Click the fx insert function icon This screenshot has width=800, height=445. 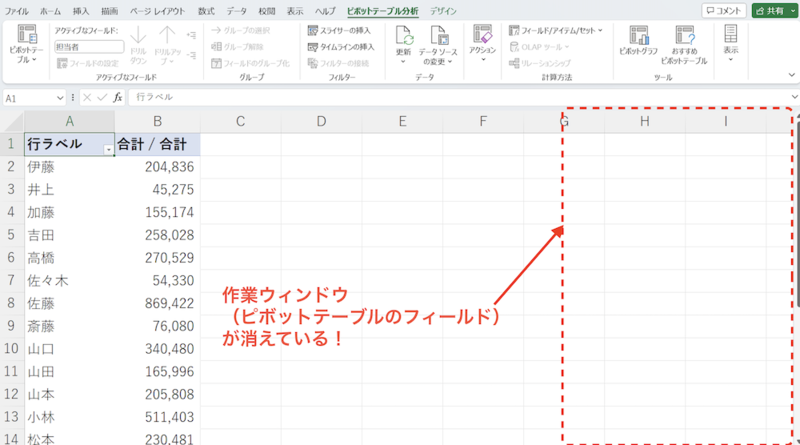coord(118,97)
